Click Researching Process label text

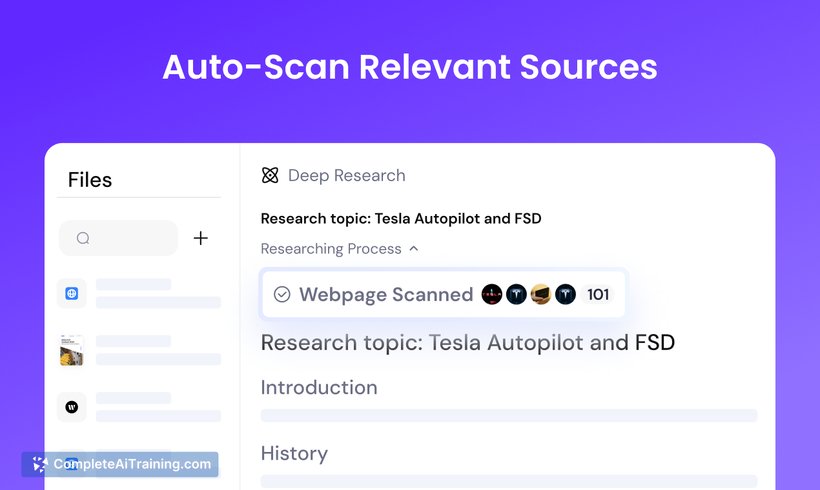[x=331, y=248]
